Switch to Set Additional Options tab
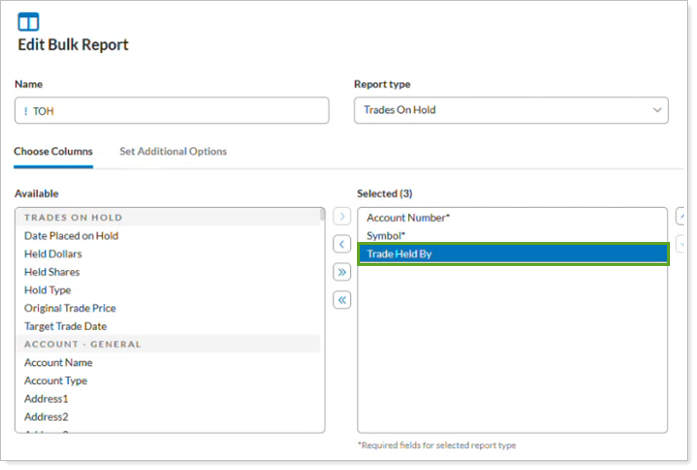 [173, 152]
